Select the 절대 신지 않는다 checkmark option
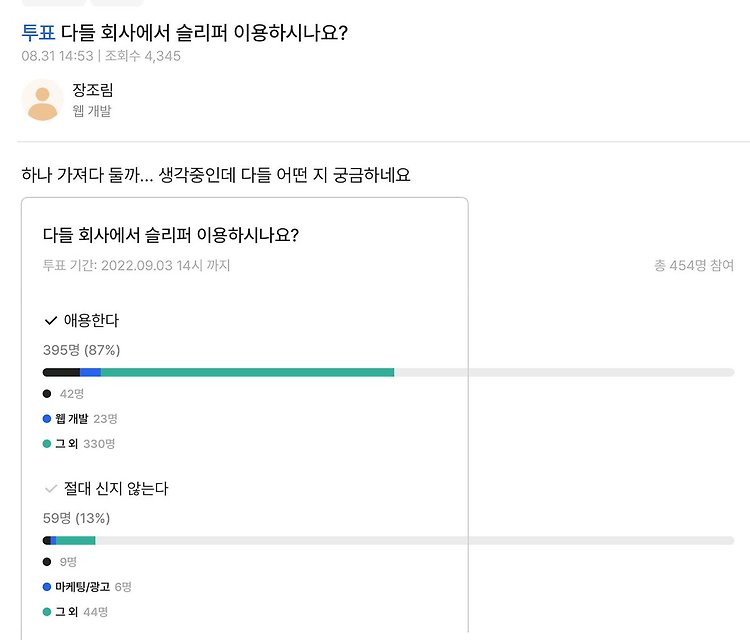 51,489
